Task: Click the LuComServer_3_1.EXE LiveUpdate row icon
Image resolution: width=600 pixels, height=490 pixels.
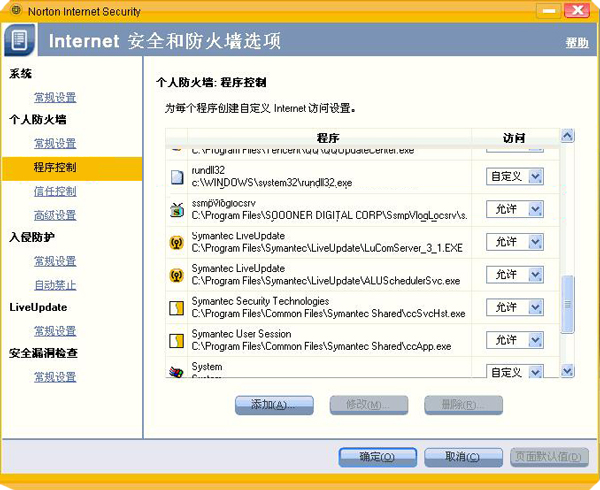Action: pos(177,243)
